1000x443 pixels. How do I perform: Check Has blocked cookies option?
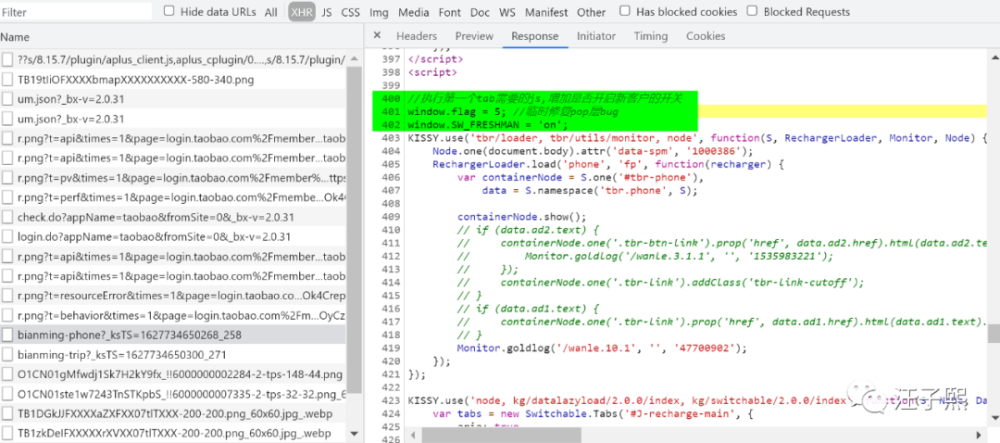625,11
